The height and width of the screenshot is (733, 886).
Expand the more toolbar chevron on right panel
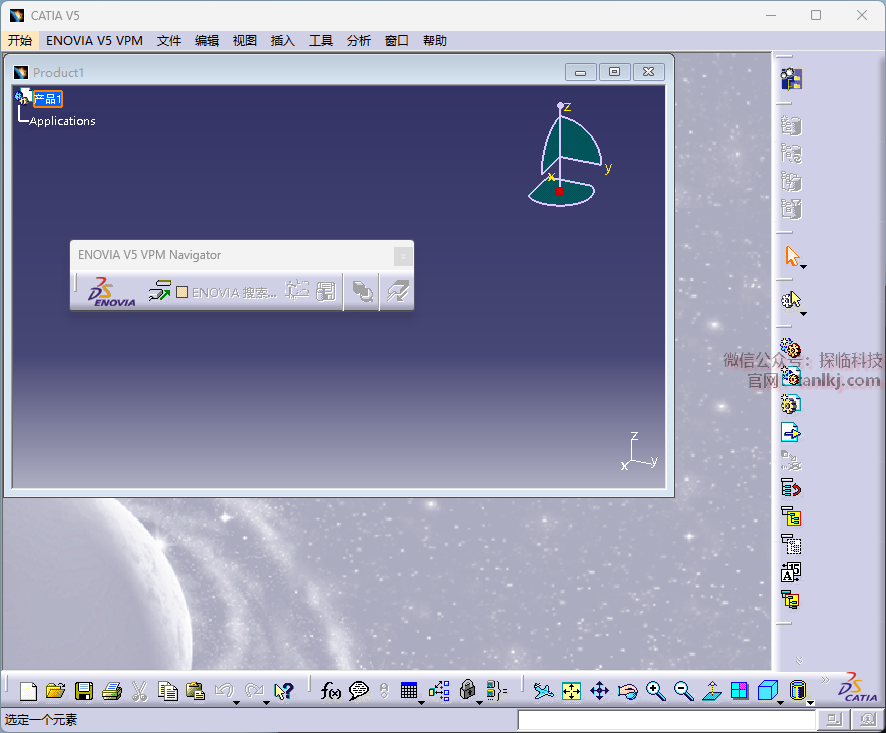(799, 660)
